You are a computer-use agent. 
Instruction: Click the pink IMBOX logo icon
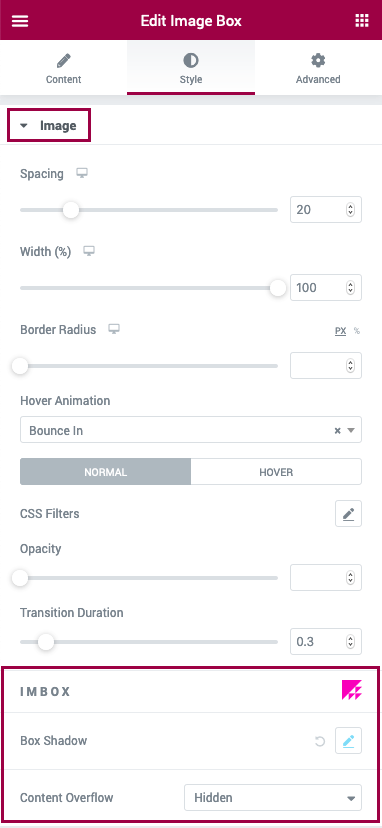[352, 690]
